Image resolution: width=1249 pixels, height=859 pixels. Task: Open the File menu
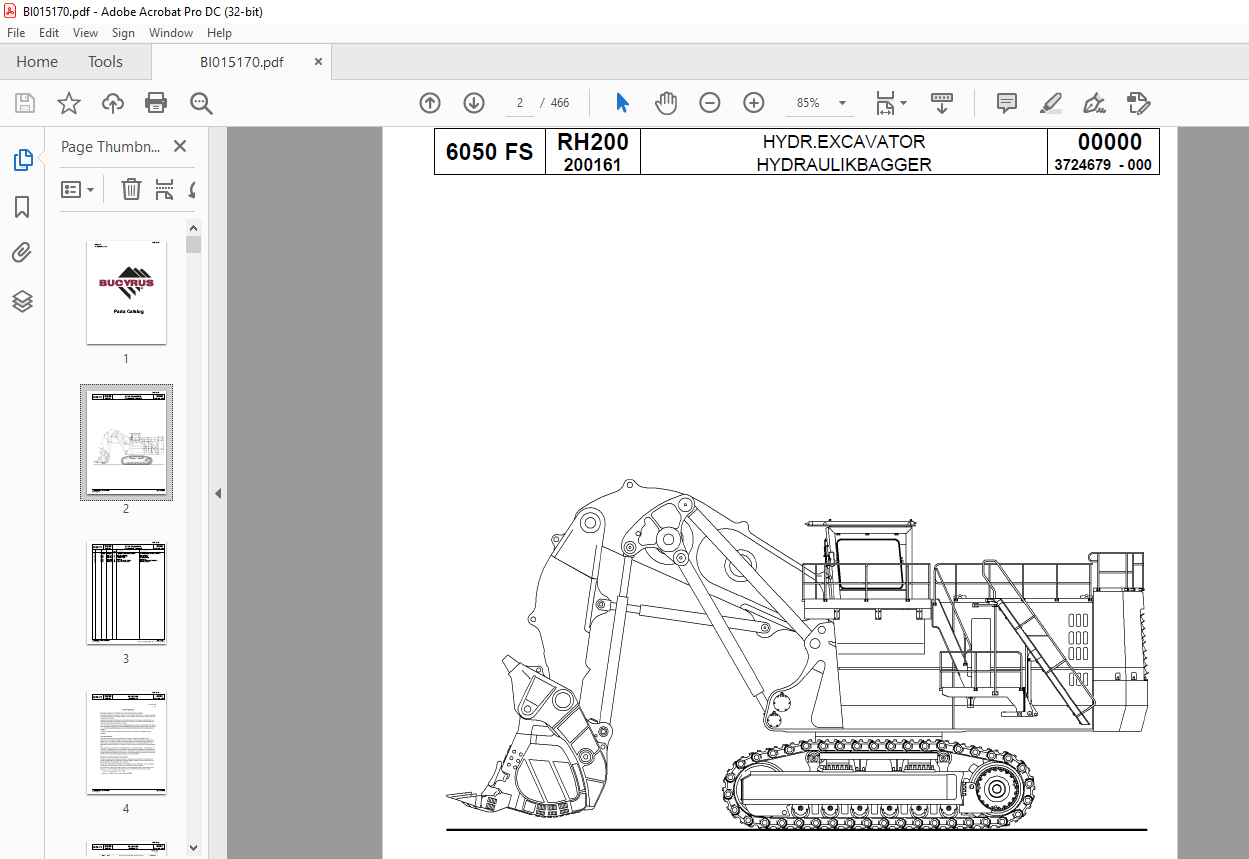(16, 33)
